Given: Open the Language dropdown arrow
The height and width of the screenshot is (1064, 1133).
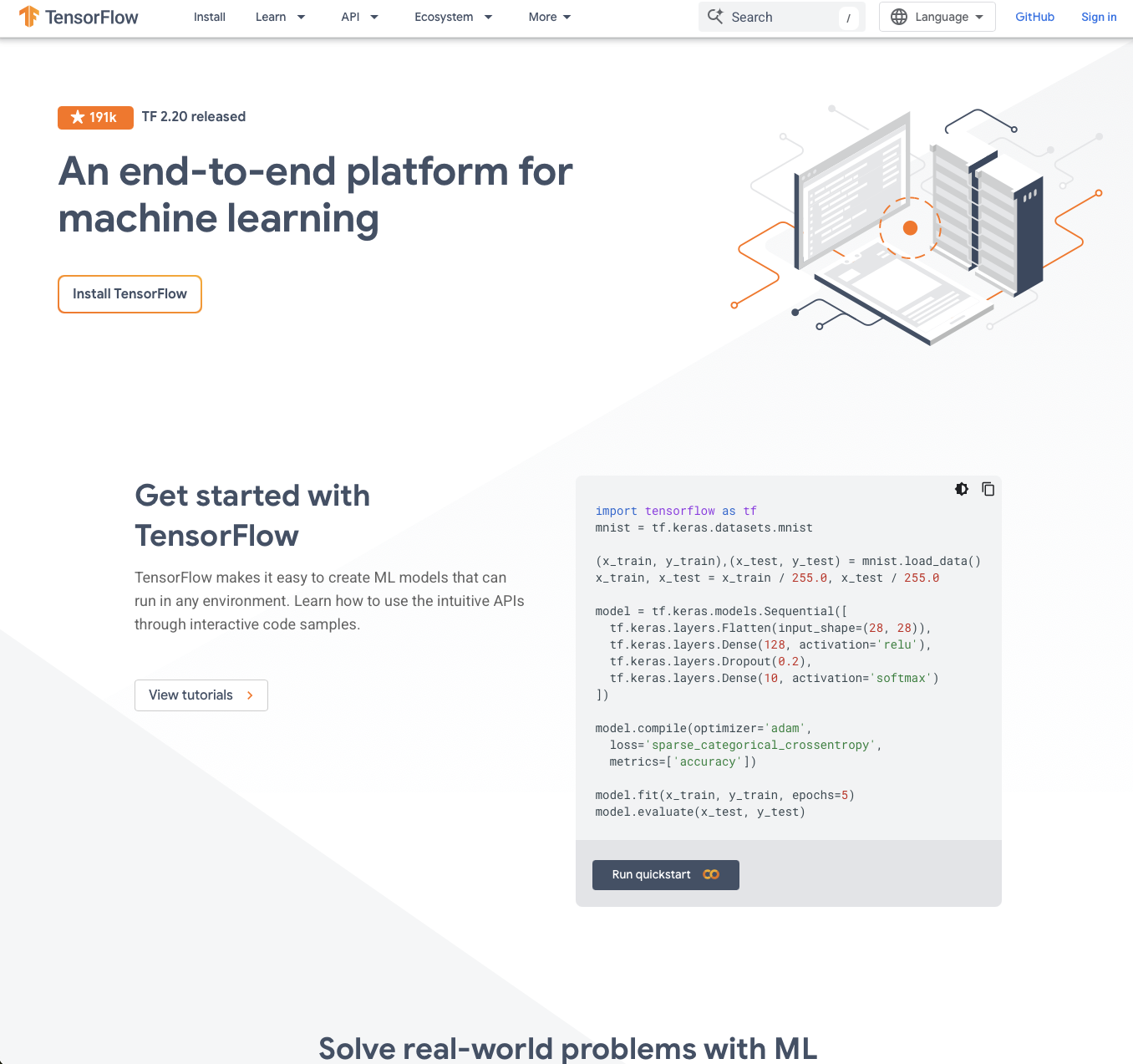Looking at the screenshot, I should coord(979,17).
